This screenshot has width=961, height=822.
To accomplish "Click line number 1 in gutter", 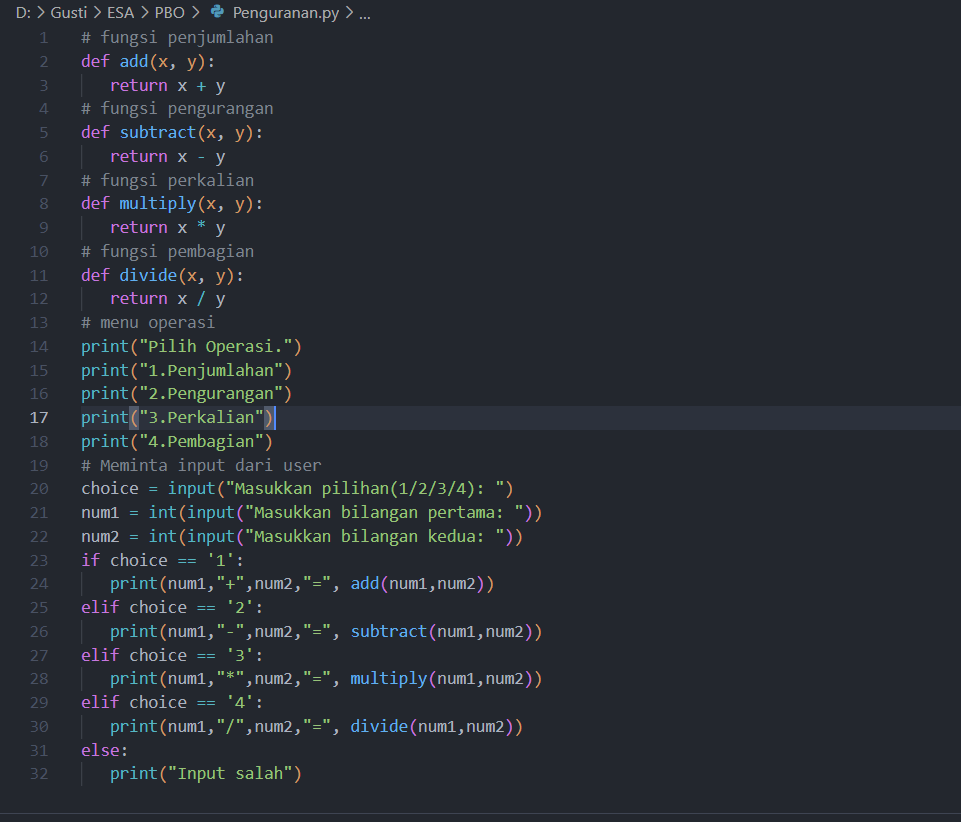I will [44, 38].
